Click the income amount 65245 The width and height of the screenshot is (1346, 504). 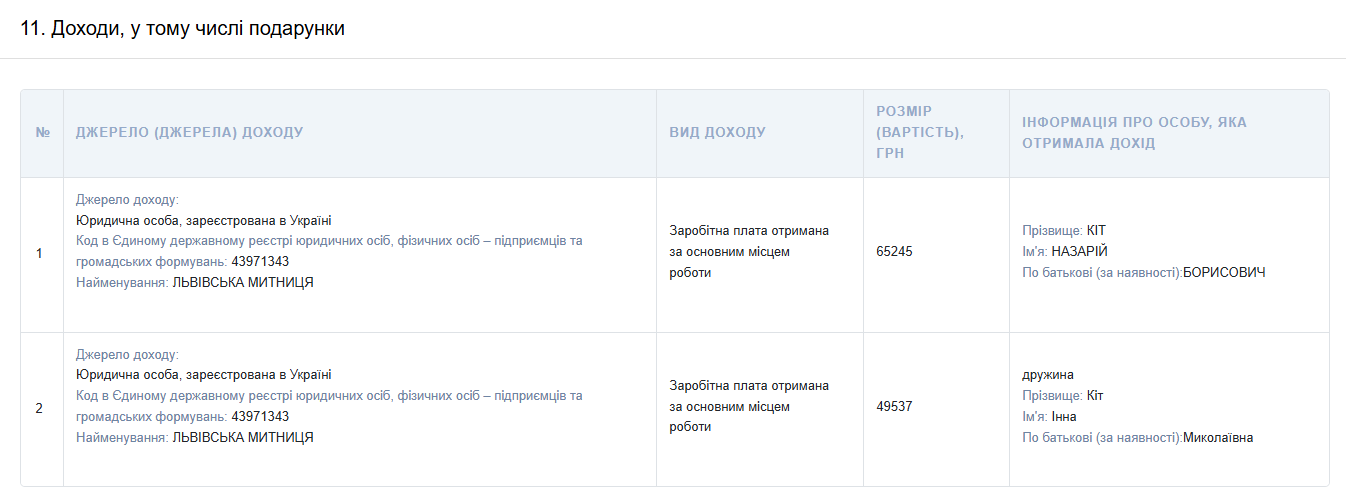[894, 252]
